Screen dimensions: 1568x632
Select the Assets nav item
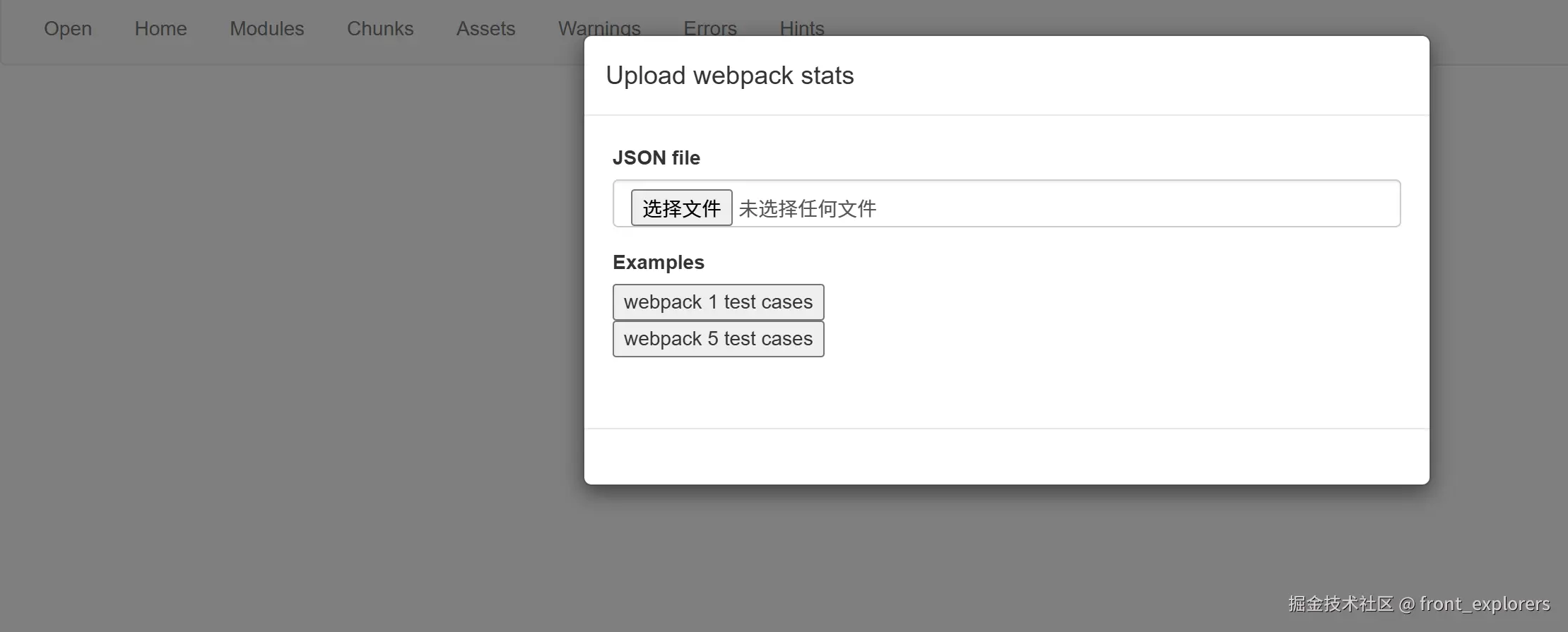tap(485, 28)
